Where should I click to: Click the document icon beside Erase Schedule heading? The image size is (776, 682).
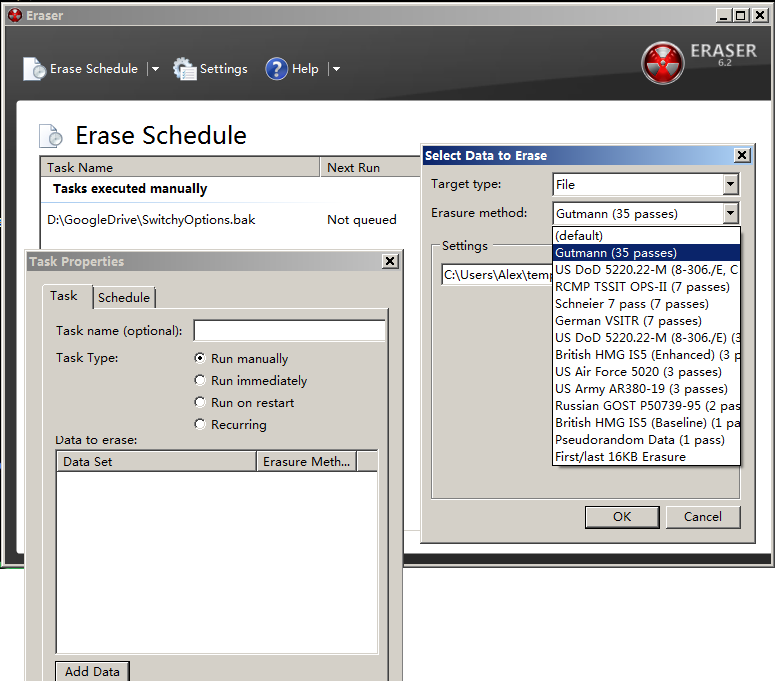(x=51, y=136)
